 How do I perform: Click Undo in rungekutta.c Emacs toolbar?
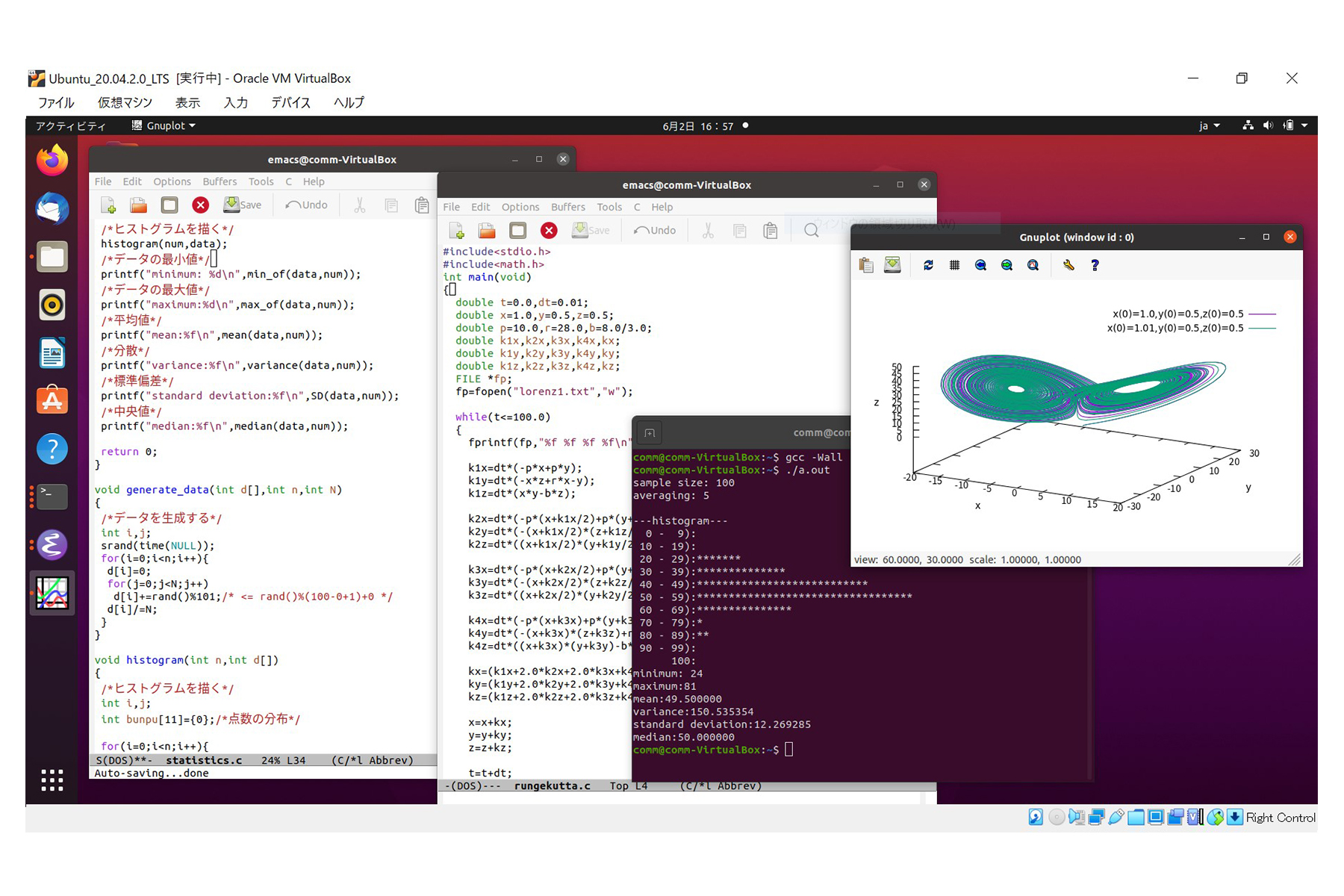pyautogui.click(x=655, y=231)
